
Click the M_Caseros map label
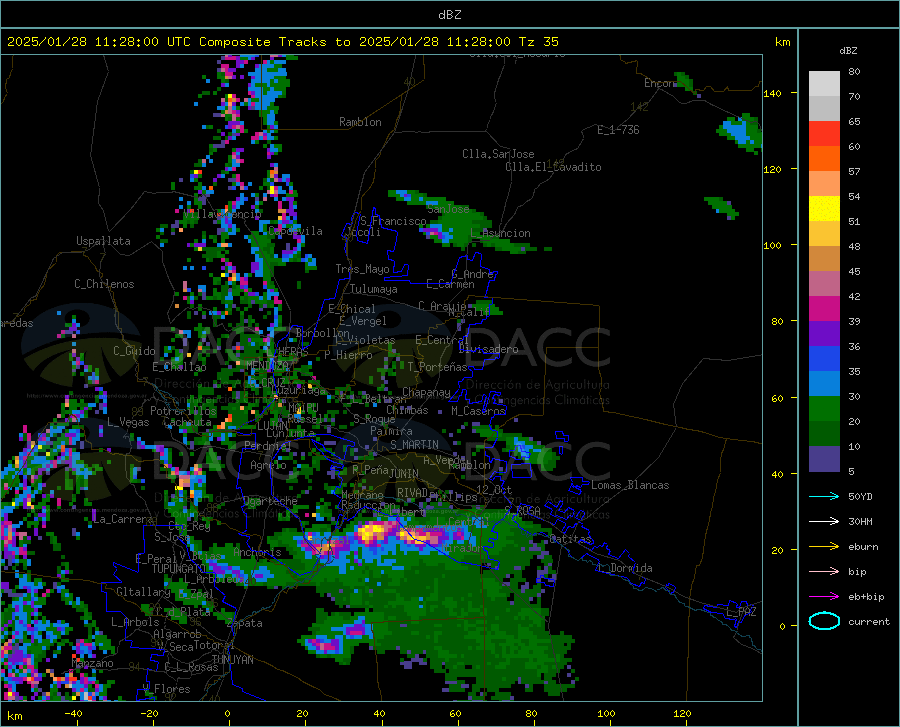pyautogui.click(x=478, y=411)
